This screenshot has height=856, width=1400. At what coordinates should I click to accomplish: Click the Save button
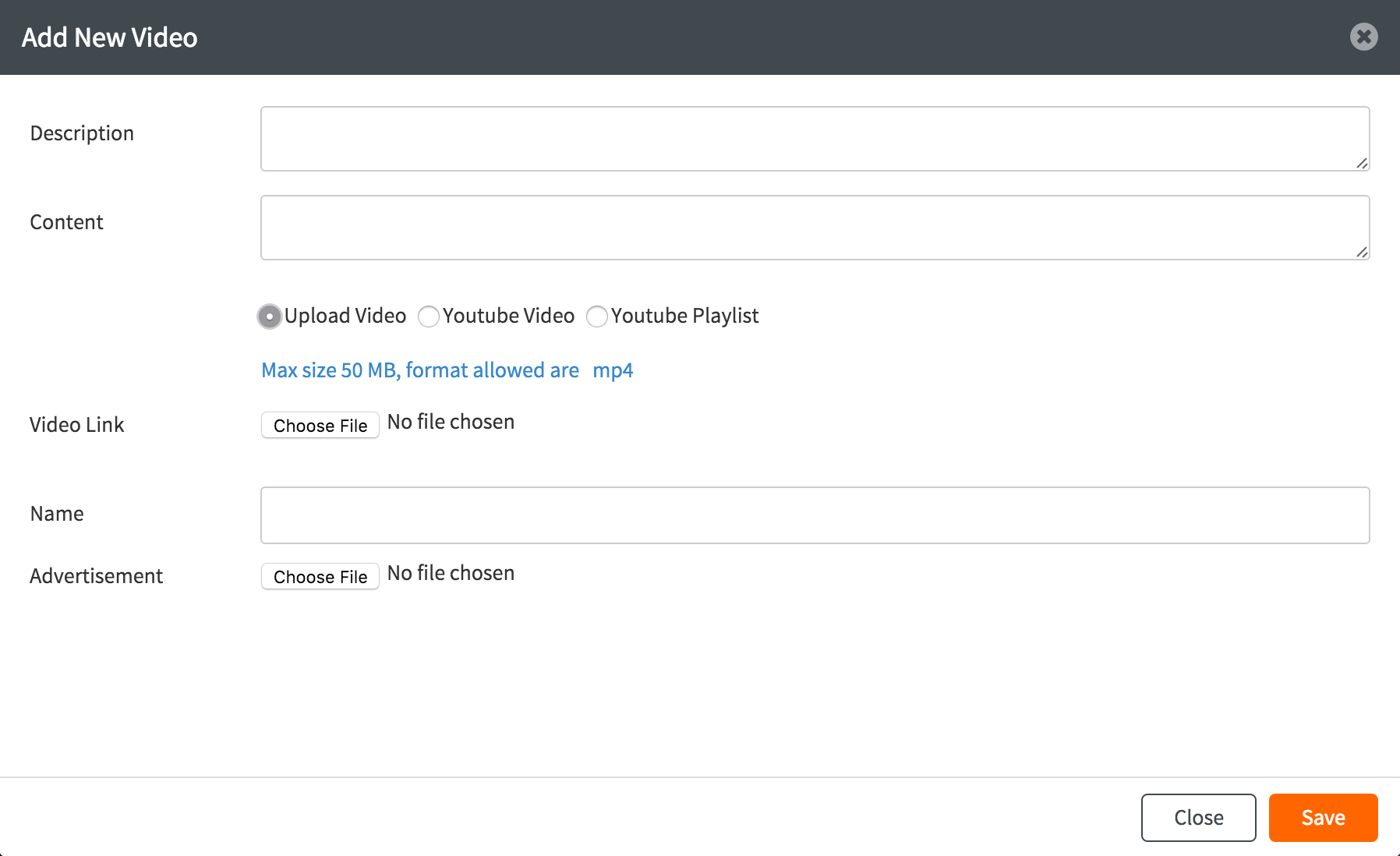pos(1323,818)
